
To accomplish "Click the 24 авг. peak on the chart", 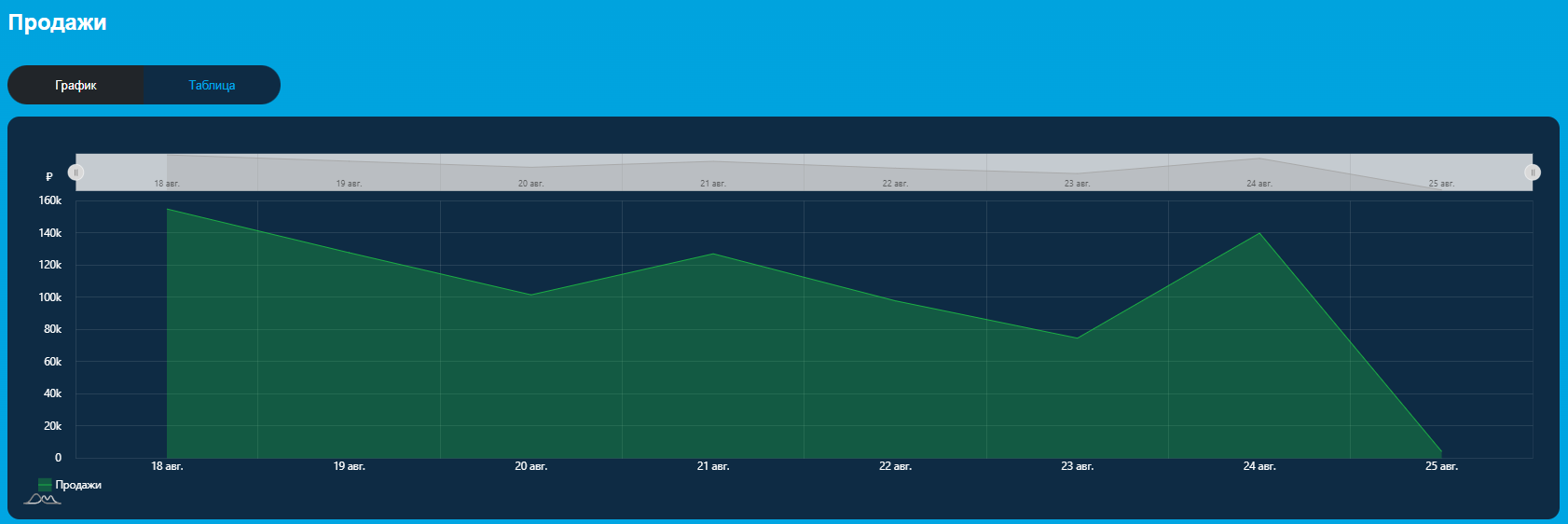I will tap(1259, 233).
